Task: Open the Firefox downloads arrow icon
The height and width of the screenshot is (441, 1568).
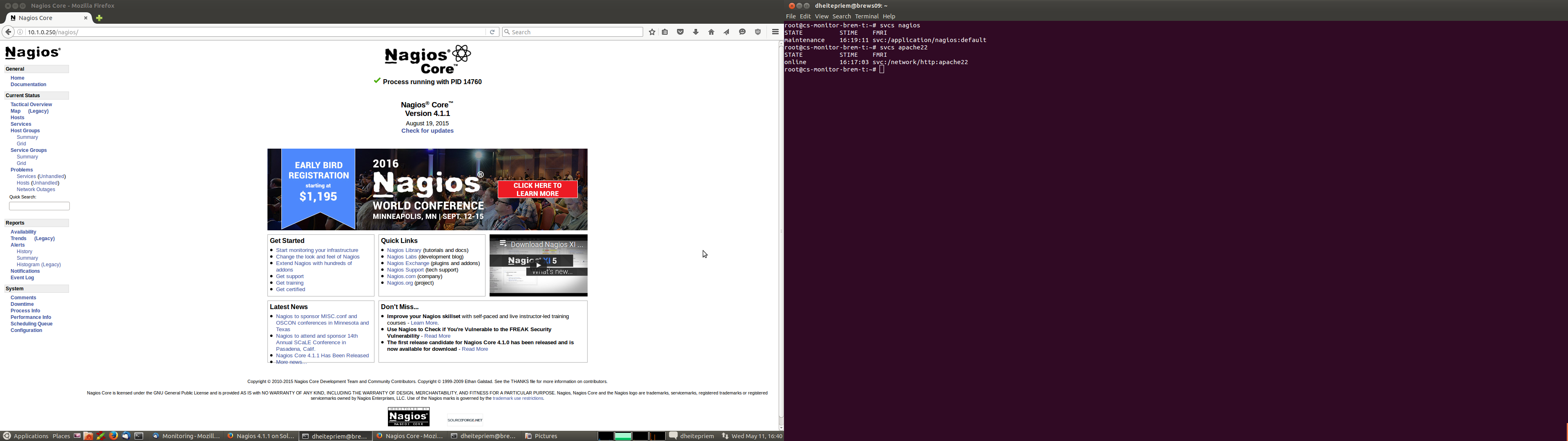Action: (696, 32)
